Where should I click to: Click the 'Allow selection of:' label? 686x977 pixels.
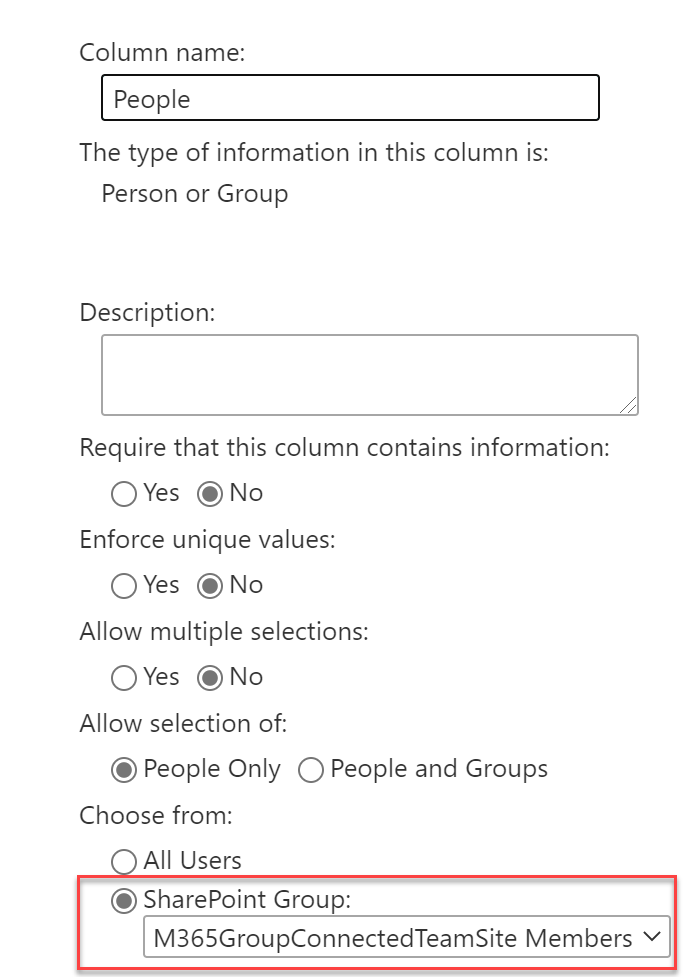point(183,723)
